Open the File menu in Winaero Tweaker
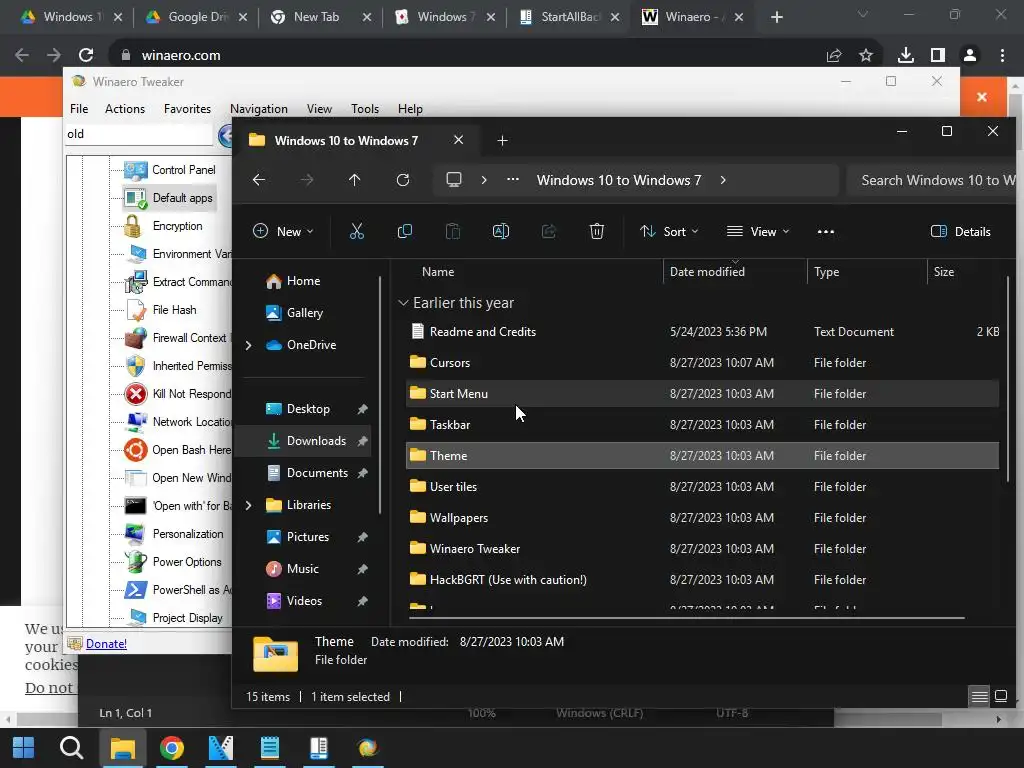1024x768 pixels. (x=79, y=109)
